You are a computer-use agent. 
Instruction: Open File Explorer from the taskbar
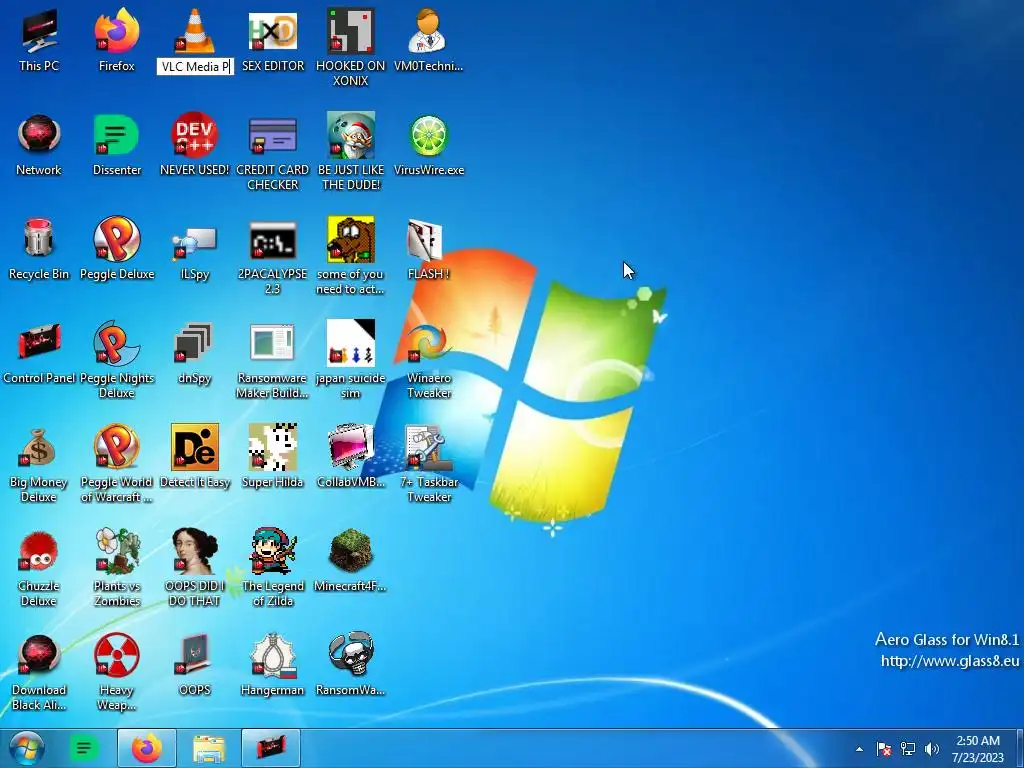click(x=209, y=748)
